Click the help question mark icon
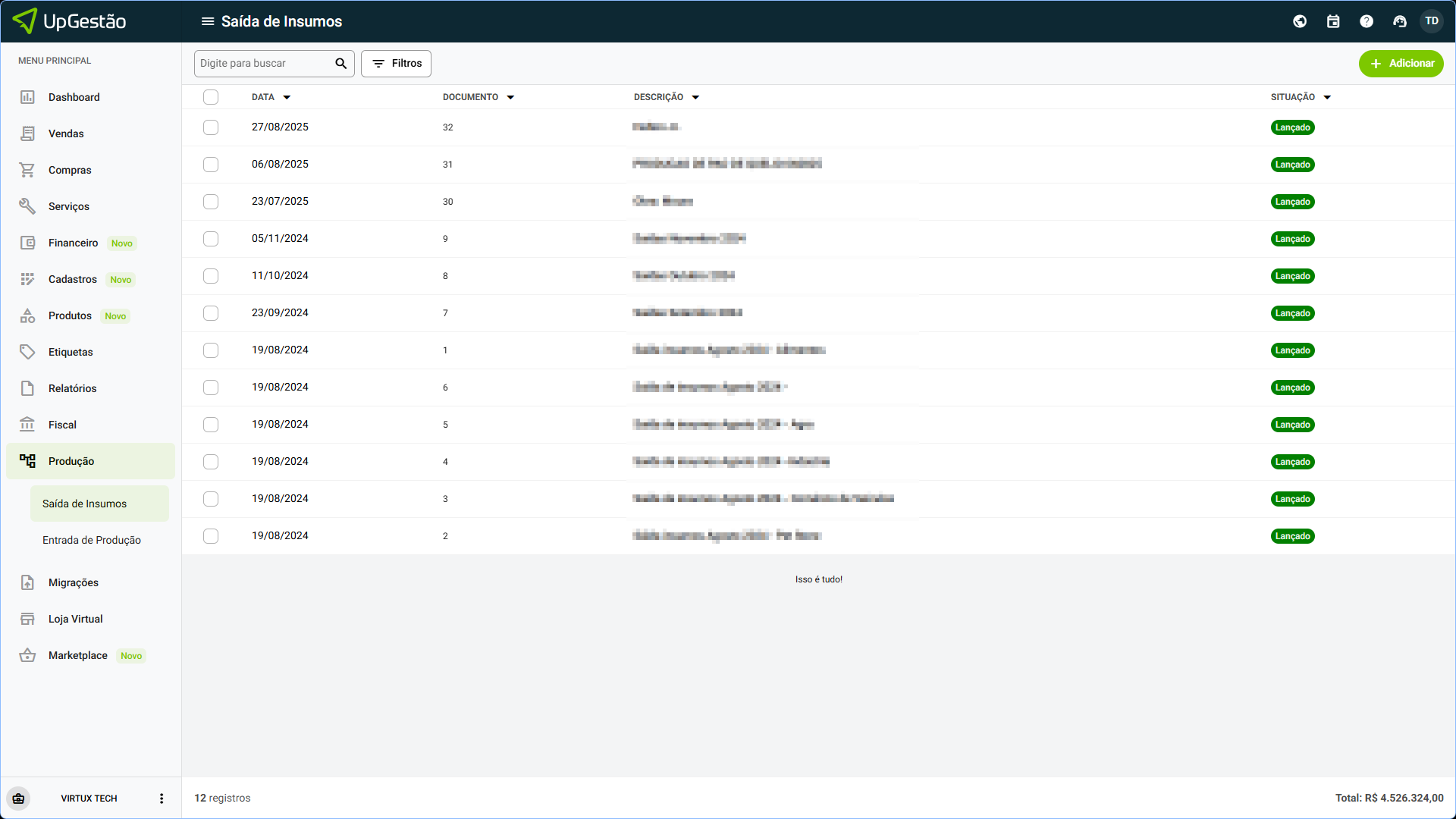Viewport: 1456px width, 819px height. pyautogui.click(x=1367, y=21)
